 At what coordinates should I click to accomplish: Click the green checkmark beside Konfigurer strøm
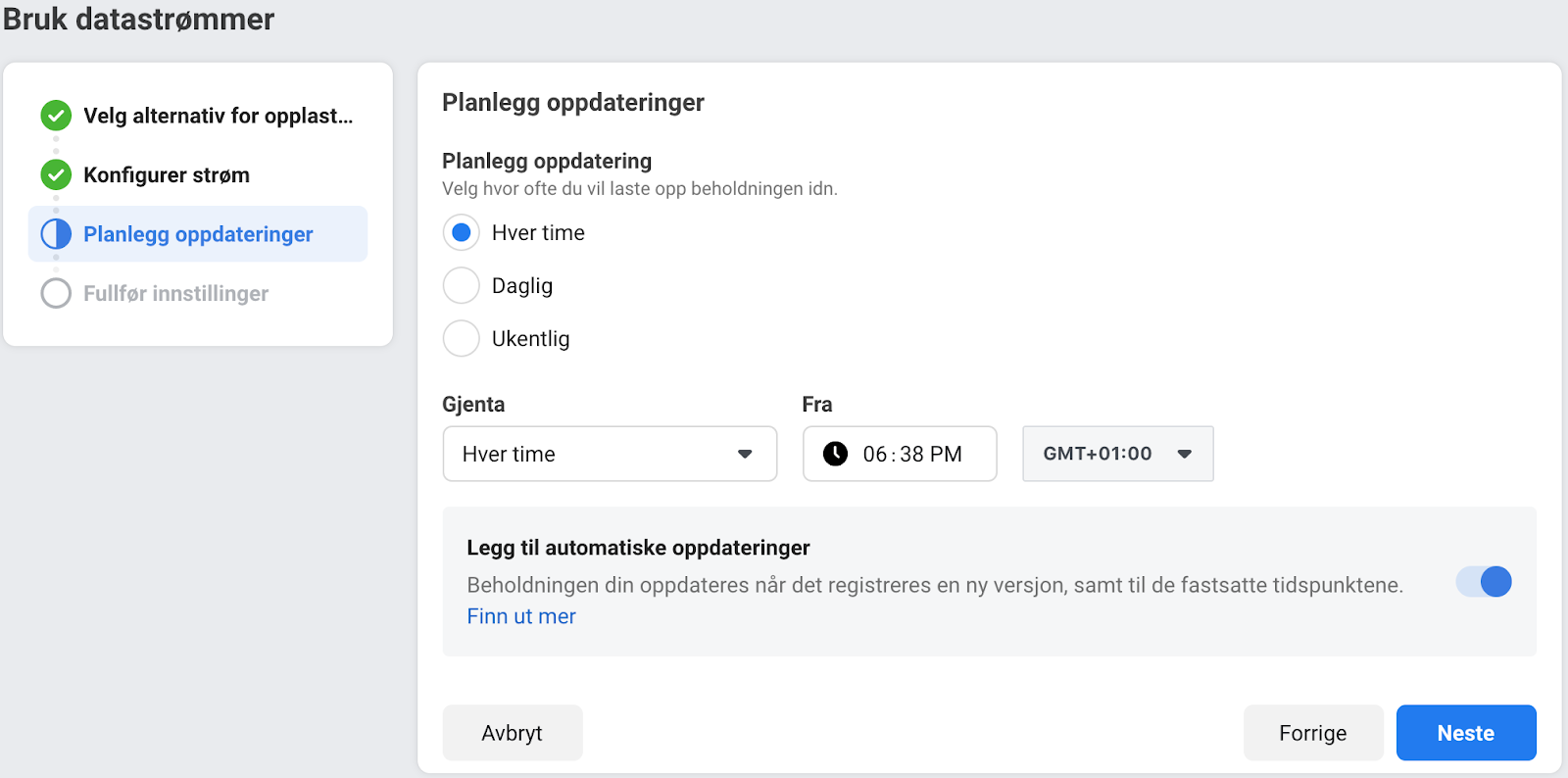coord(56,175)
